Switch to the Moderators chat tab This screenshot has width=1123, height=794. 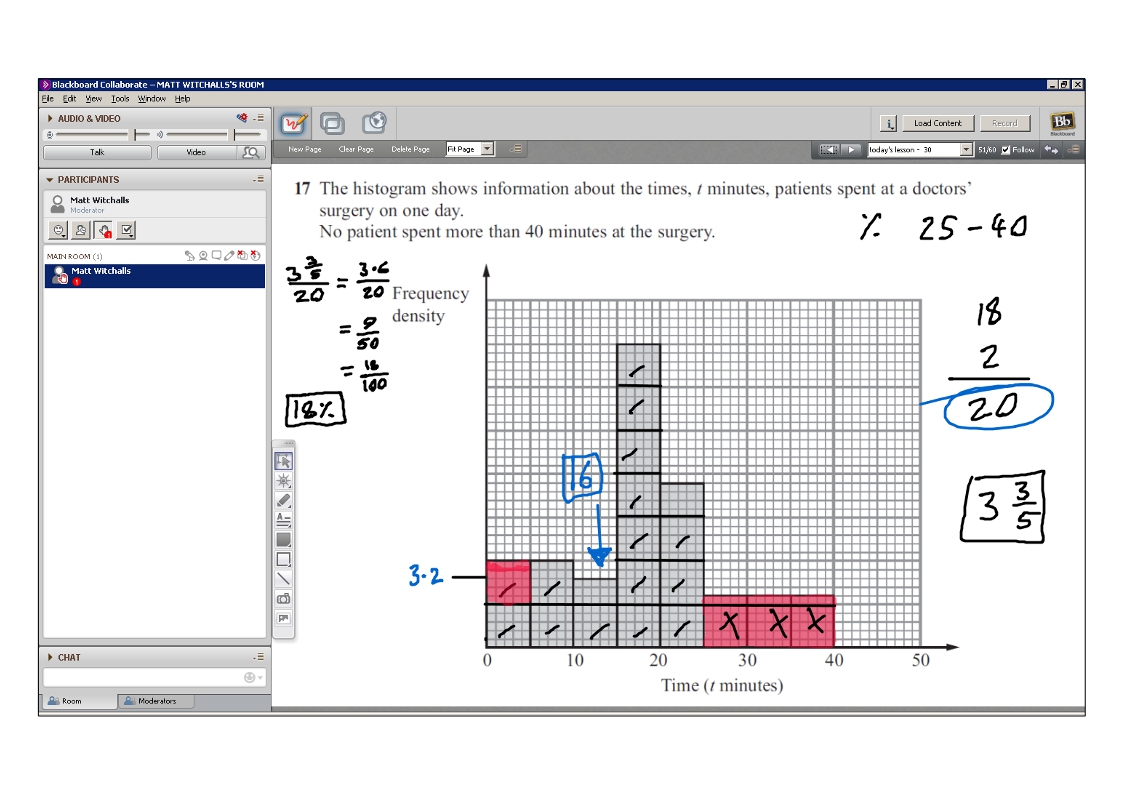(156, 701)
